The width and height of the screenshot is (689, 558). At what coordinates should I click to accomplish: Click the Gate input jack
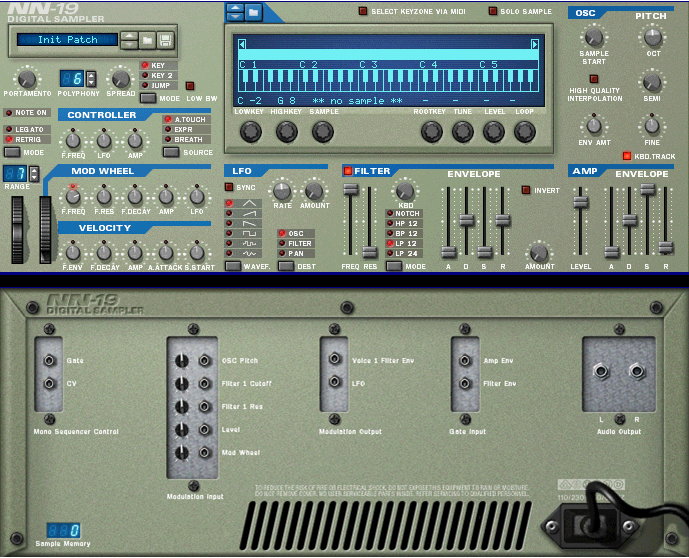coord(49,361)
